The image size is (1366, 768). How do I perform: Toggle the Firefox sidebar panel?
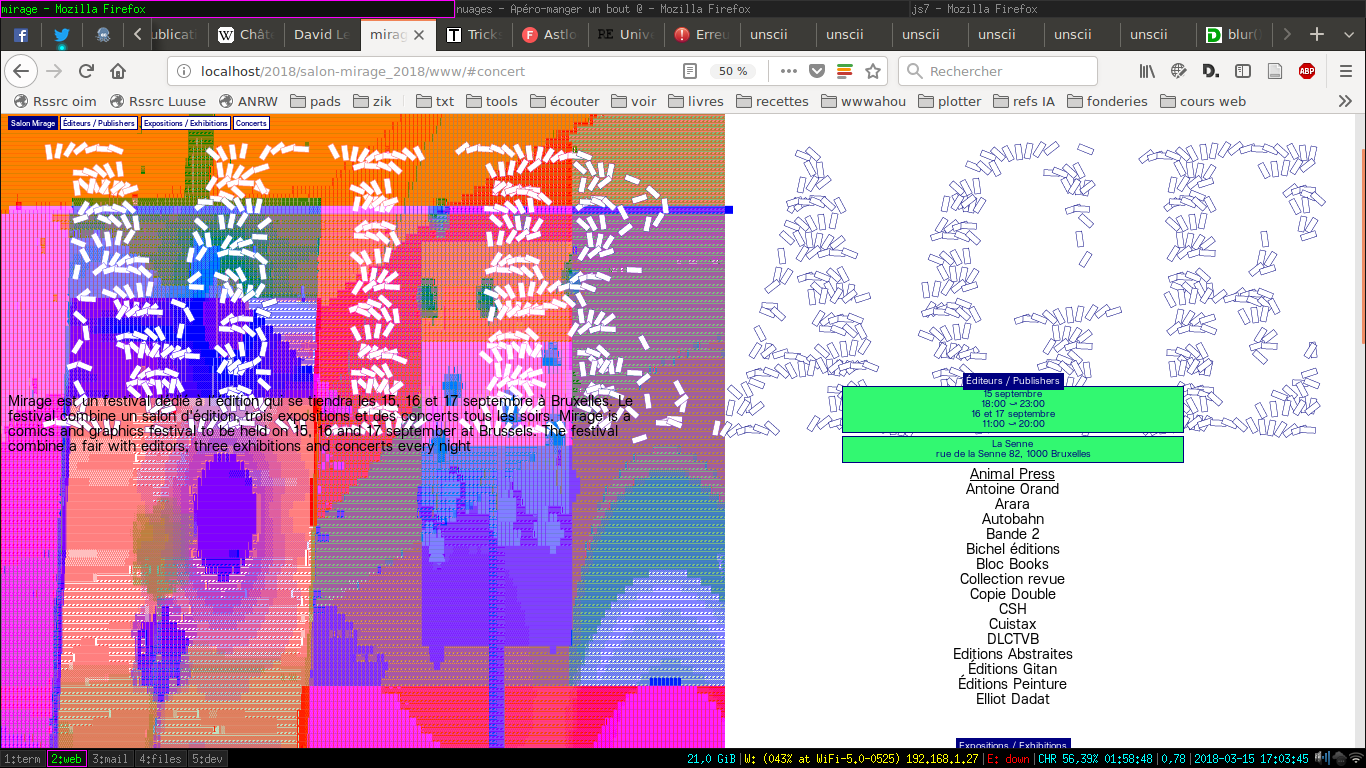click(1243, 71)
